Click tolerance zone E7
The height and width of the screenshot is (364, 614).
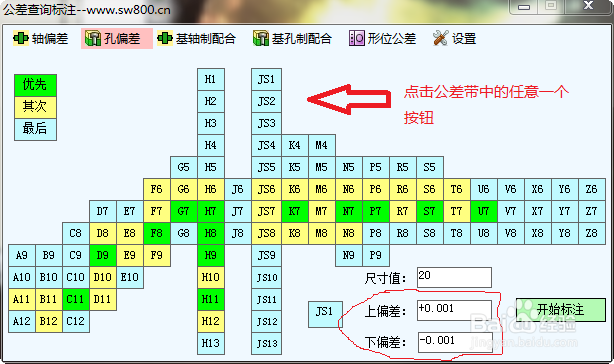[x=130, y=211]
